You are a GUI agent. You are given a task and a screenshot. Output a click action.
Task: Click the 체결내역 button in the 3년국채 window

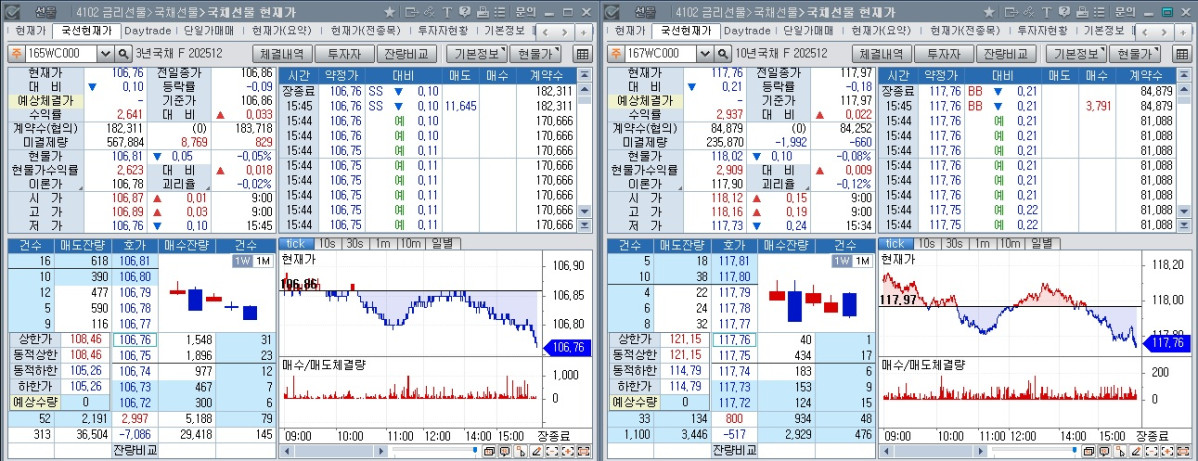pos(282,54)
